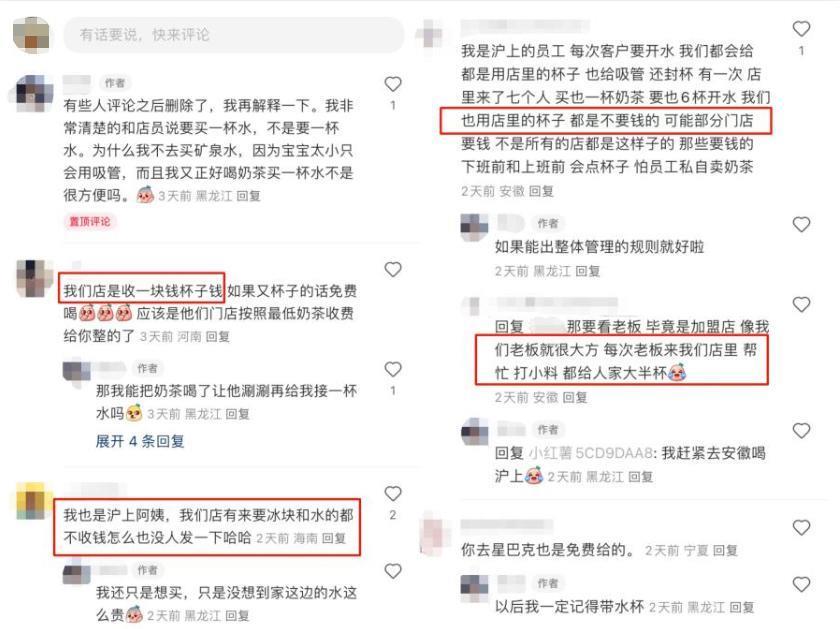Like author reply about rinsing the milk tea cup
The width and height of the screenshot is (840, 629).
click(x=393, y=369)
